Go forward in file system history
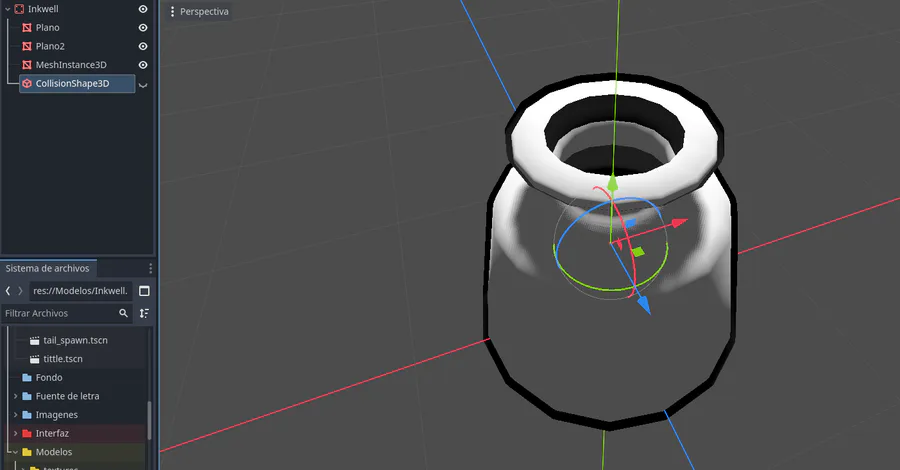The height and width of the screenshot is (470, 900). click(x=20, y=291)
